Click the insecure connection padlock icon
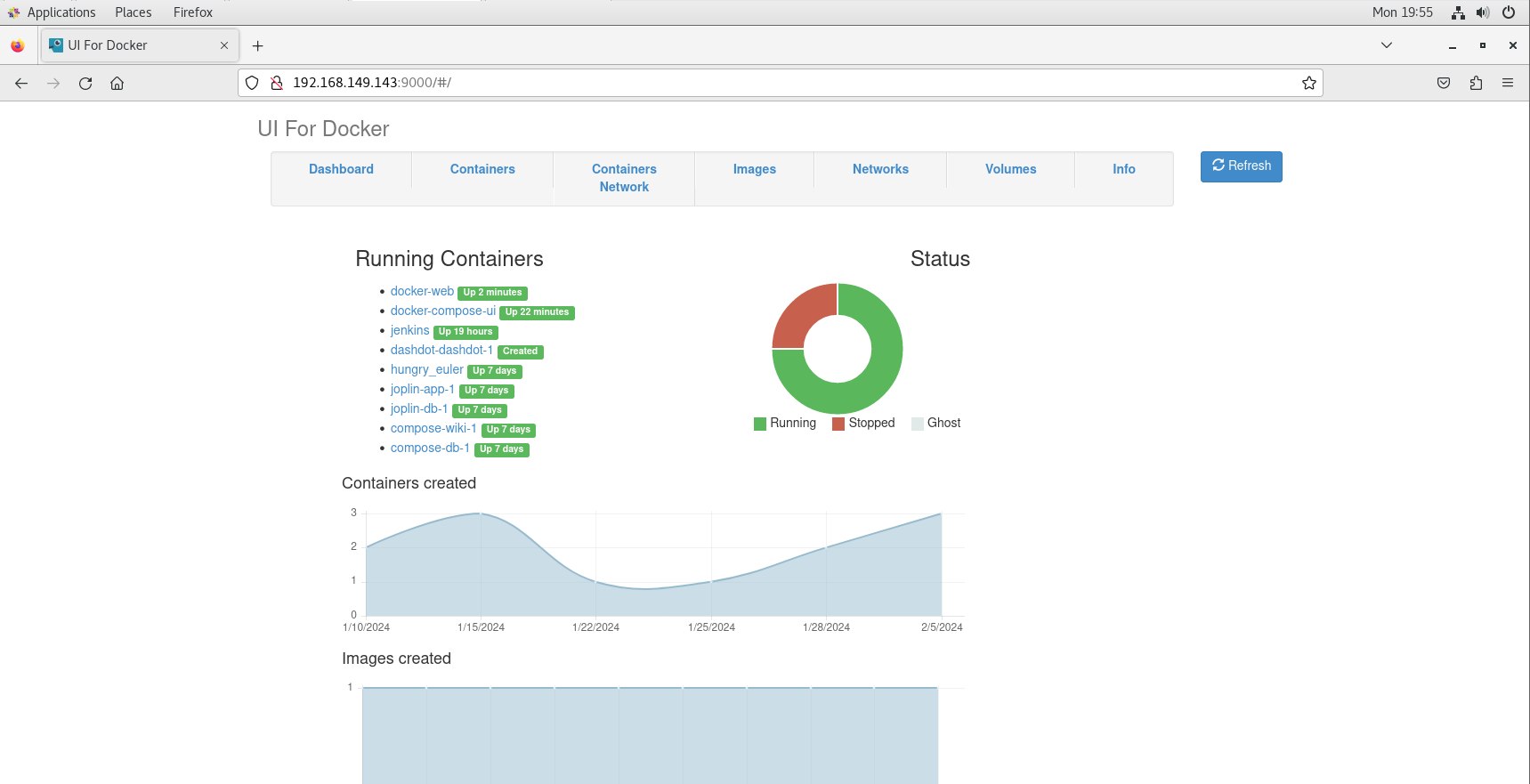 [x=277, y=83]
